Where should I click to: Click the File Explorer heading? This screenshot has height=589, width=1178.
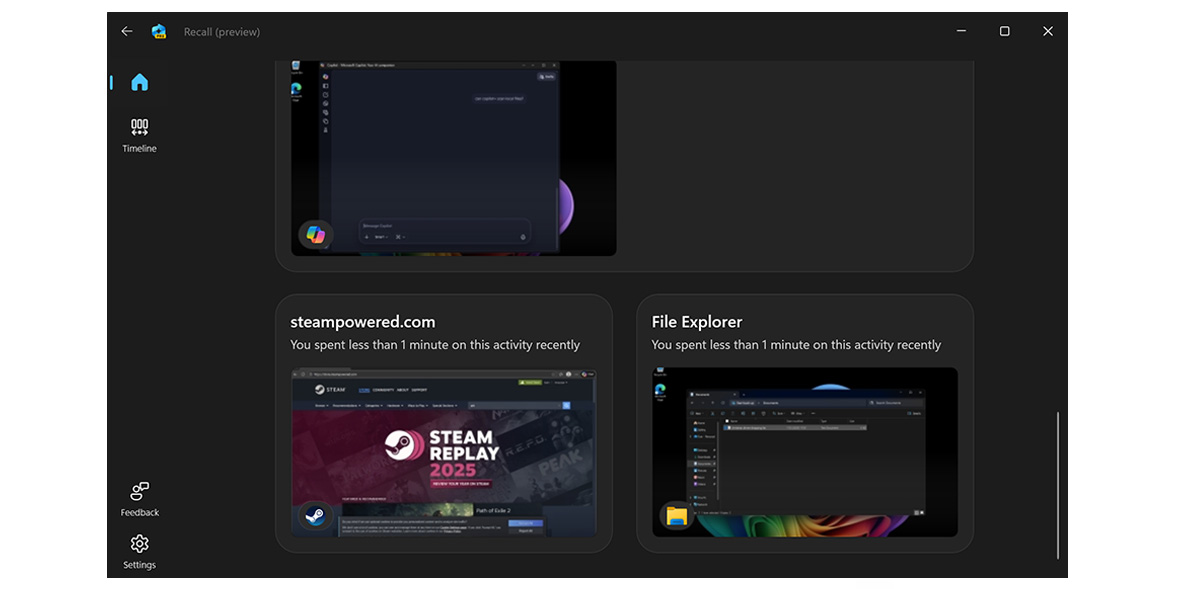pos(696,321)
